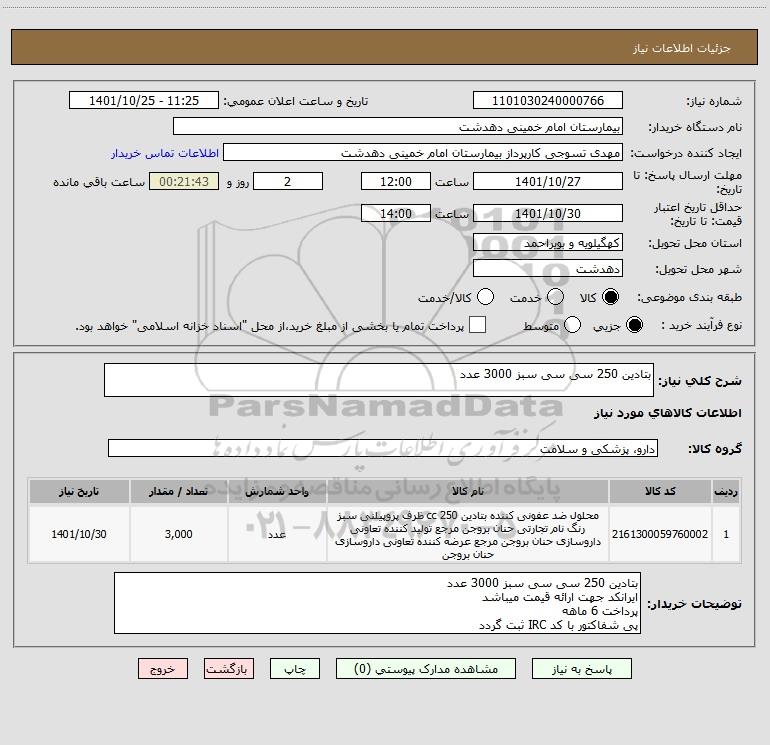Click تاریخ نیاز column header
The width and height of the screenshot is (770, 745).
point(79,491)
